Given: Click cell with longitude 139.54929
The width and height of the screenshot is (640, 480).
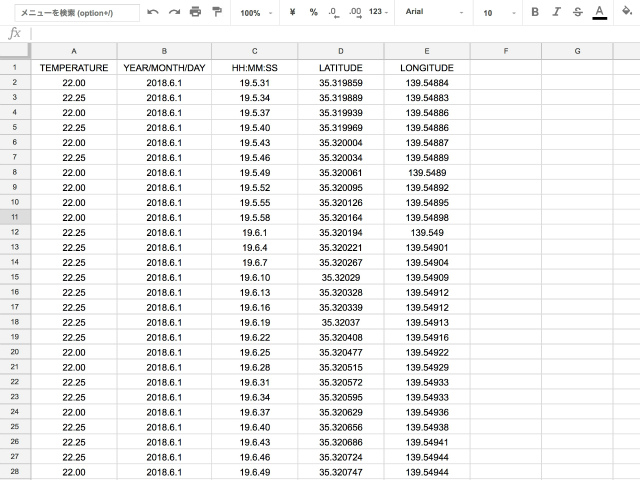Looking at the screenshot, I should pyautogui.click(x=427, y=367).
